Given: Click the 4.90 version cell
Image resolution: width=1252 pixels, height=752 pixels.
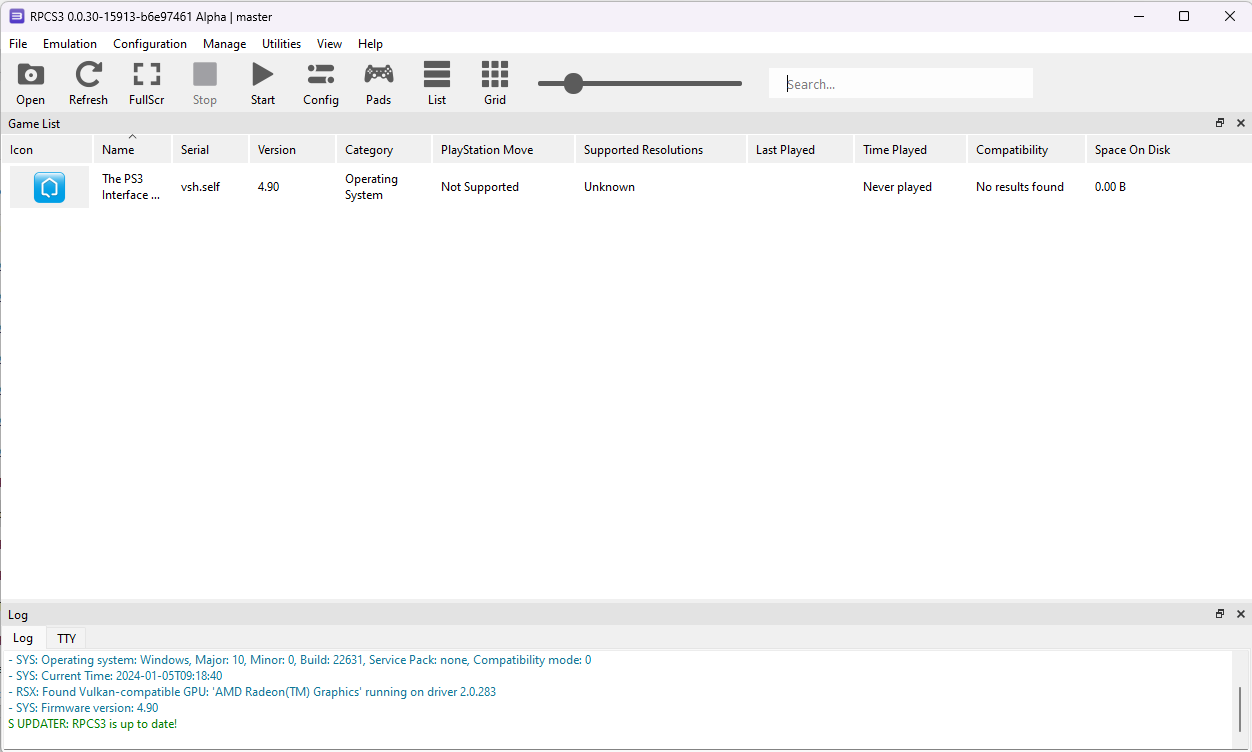Looking at the screenshot, I should [x=268, y=187].
